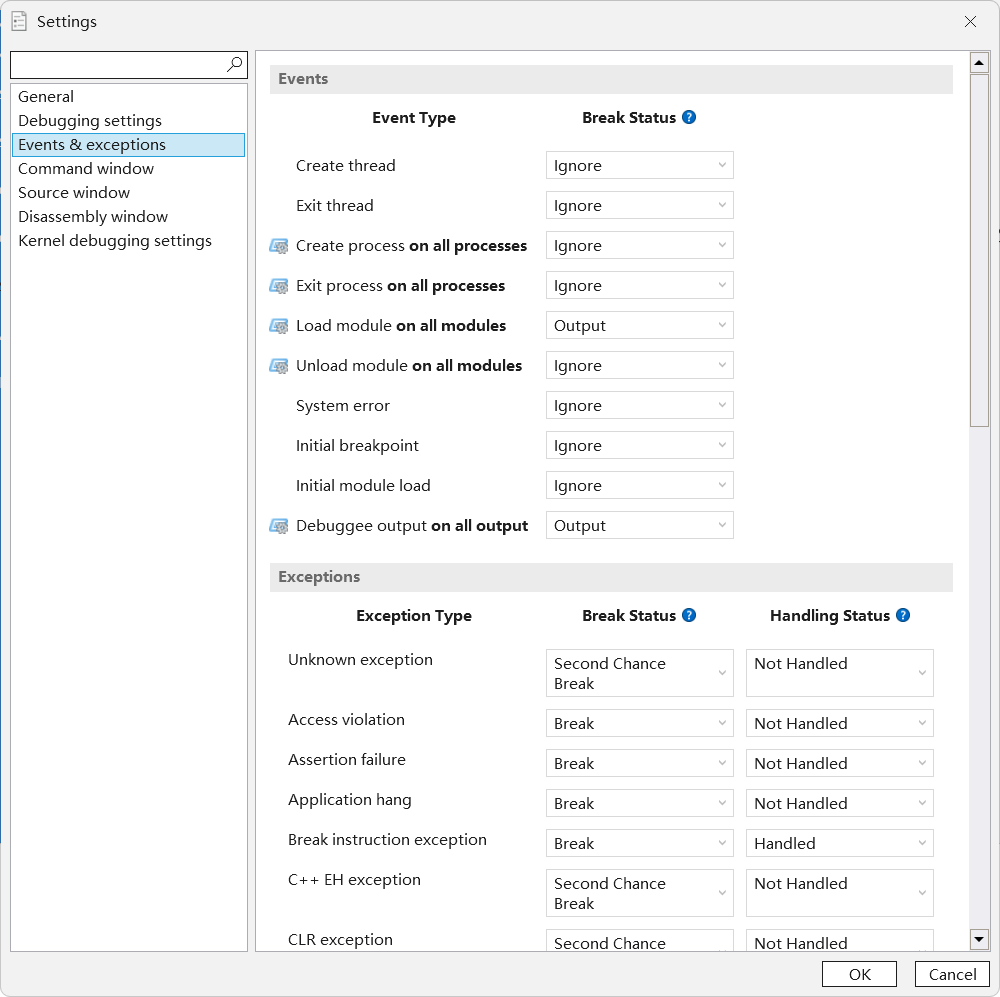Click OK to apply settings

point(859,974)
